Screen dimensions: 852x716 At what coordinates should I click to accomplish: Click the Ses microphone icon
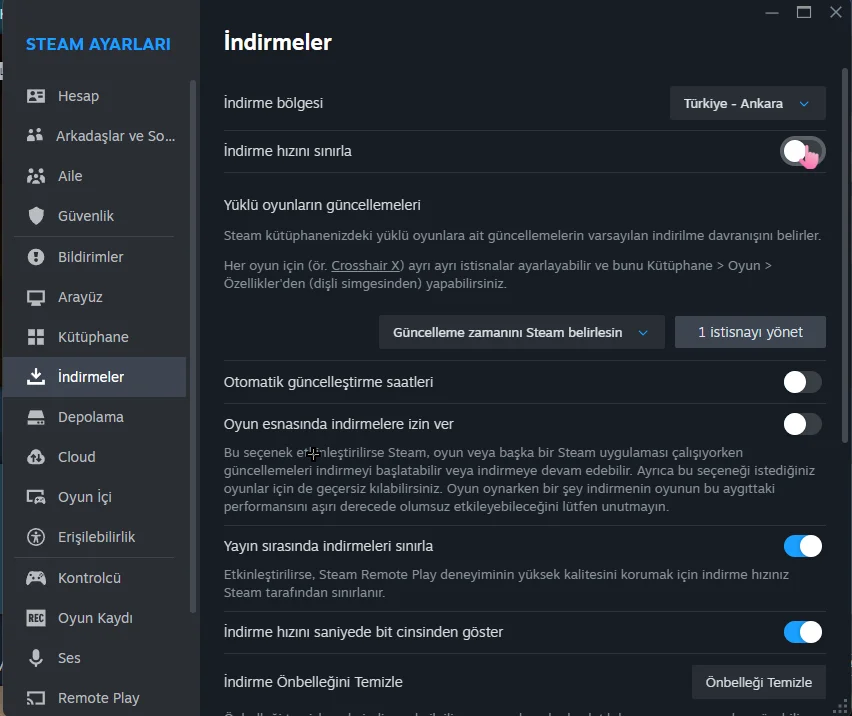tap(36, 658)
